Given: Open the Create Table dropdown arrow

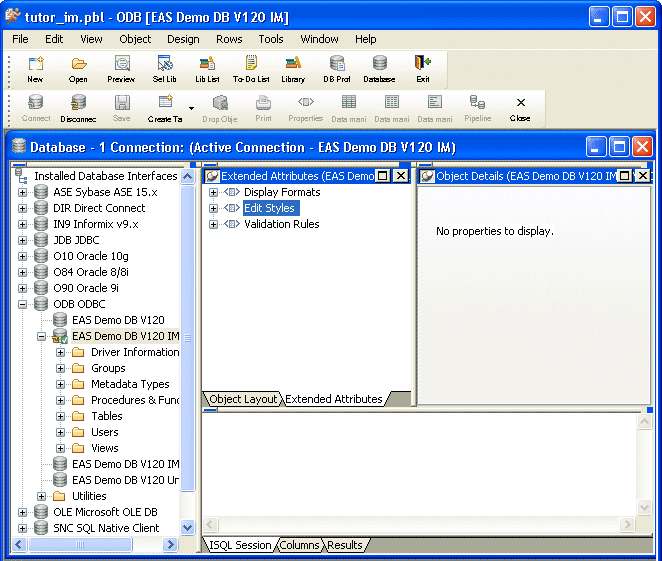Looking at the screenshot, I should (x=192, y=108).
